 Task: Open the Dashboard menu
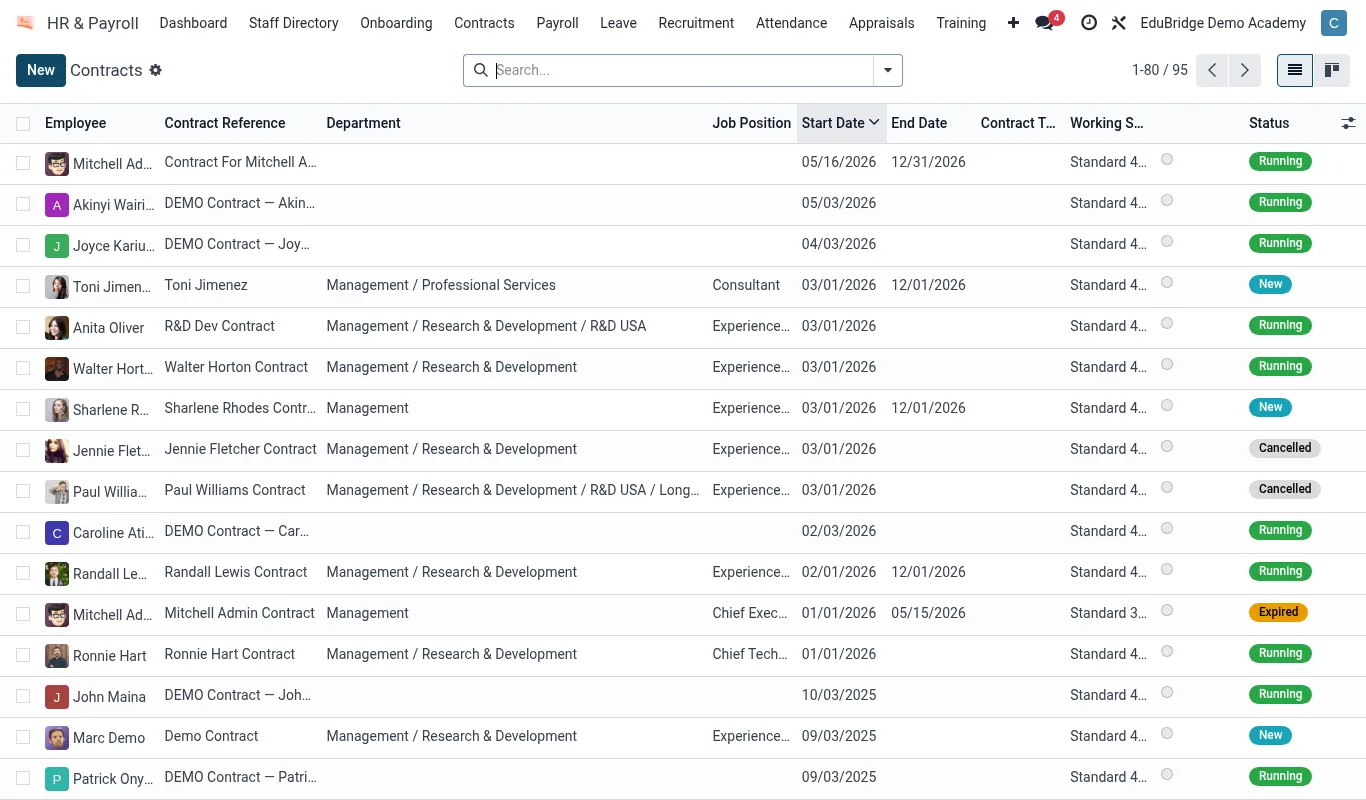click(193, 23)
